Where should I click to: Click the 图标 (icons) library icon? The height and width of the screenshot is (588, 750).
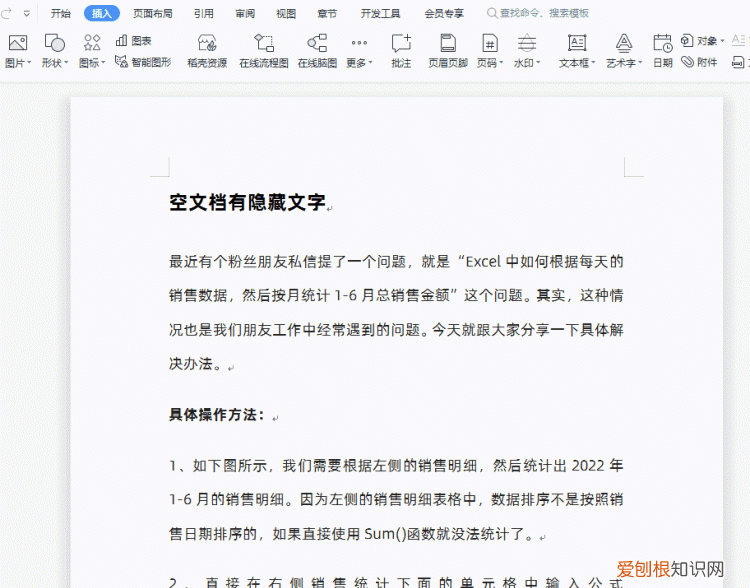click(x=92, y=43)
